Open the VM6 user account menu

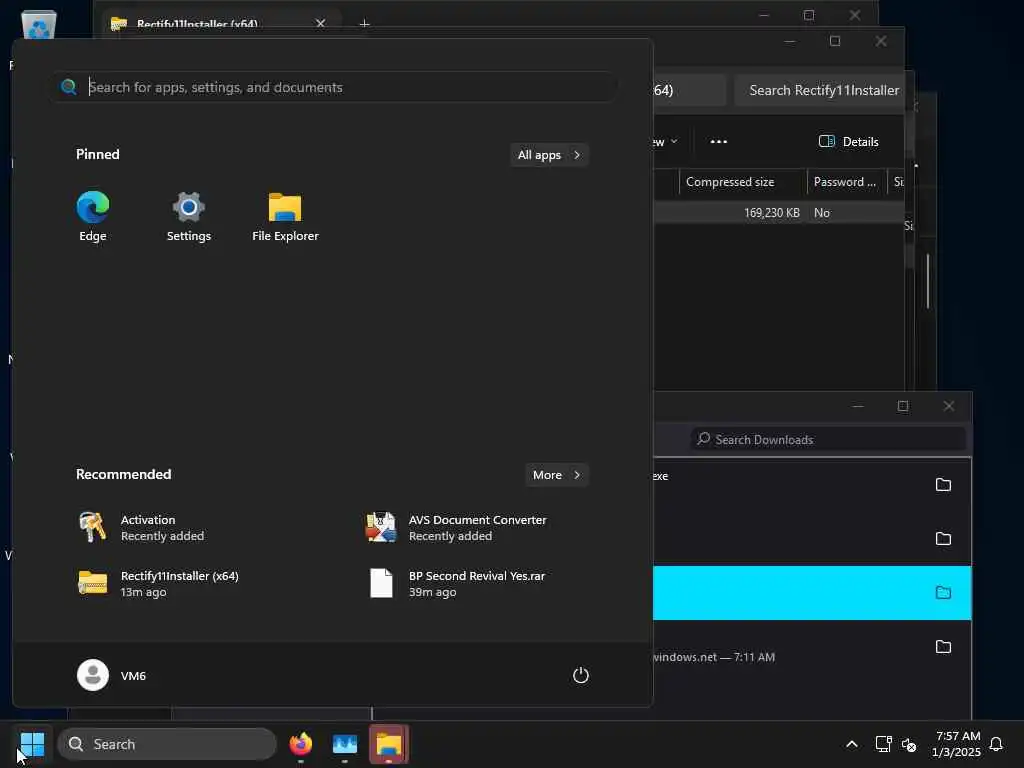pyautogui.click(x=112, y=675)
